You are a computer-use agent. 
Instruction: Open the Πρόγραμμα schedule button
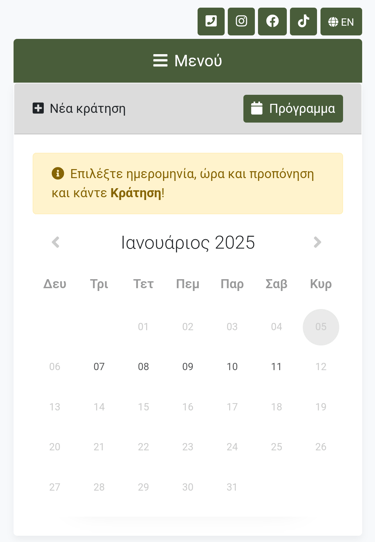click(x=293, y=109)
